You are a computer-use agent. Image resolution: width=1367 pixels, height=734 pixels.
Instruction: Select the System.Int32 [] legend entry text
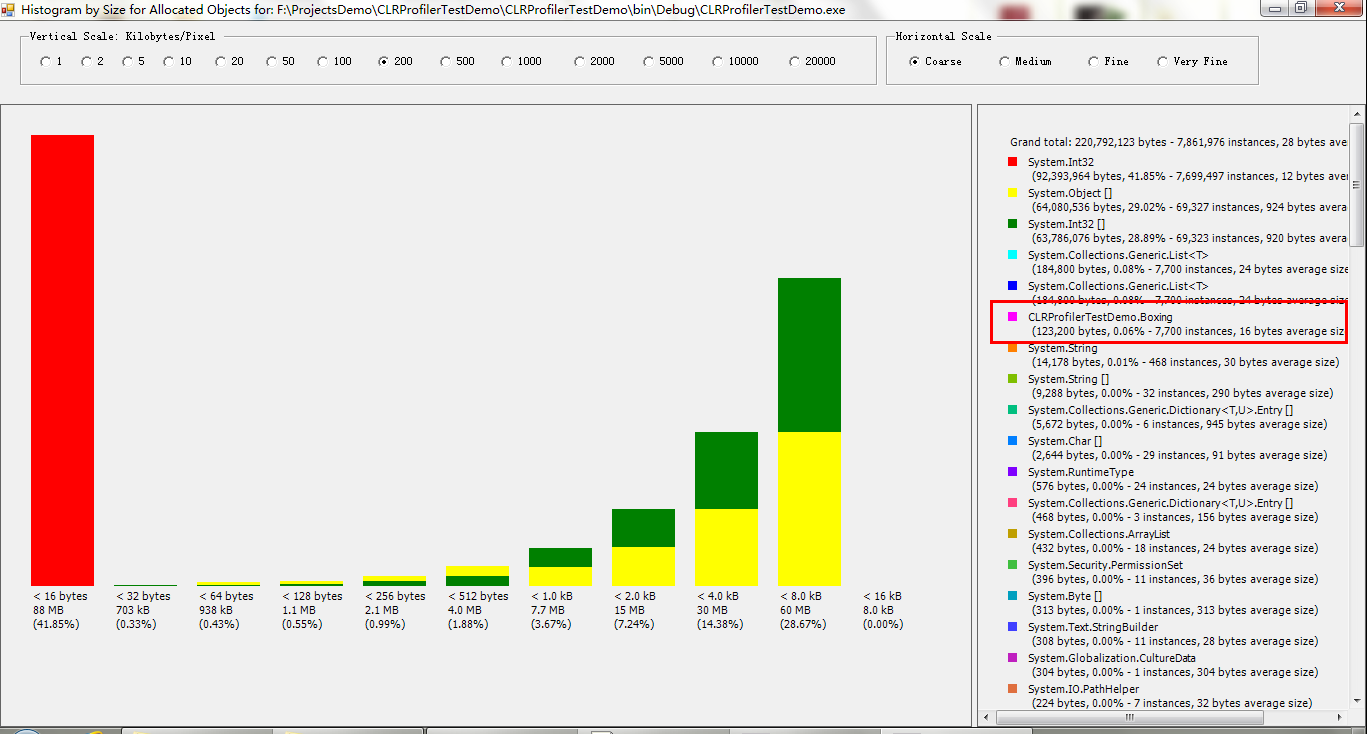[x=1066, y=224]
